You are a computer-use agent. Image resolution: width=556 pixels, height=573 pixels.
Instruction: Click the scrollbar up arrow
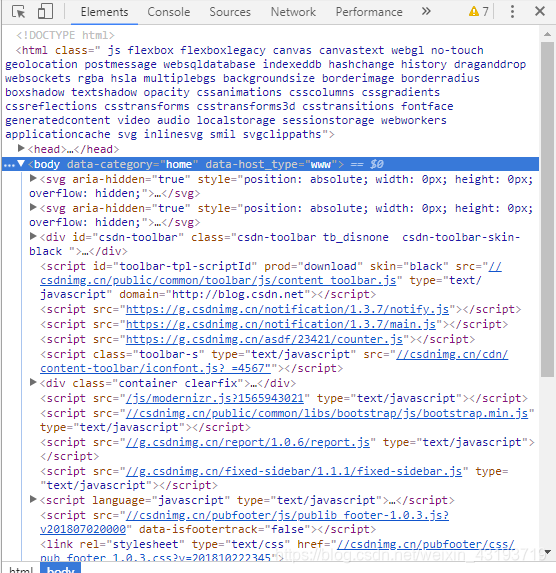[x=547, y=34]
